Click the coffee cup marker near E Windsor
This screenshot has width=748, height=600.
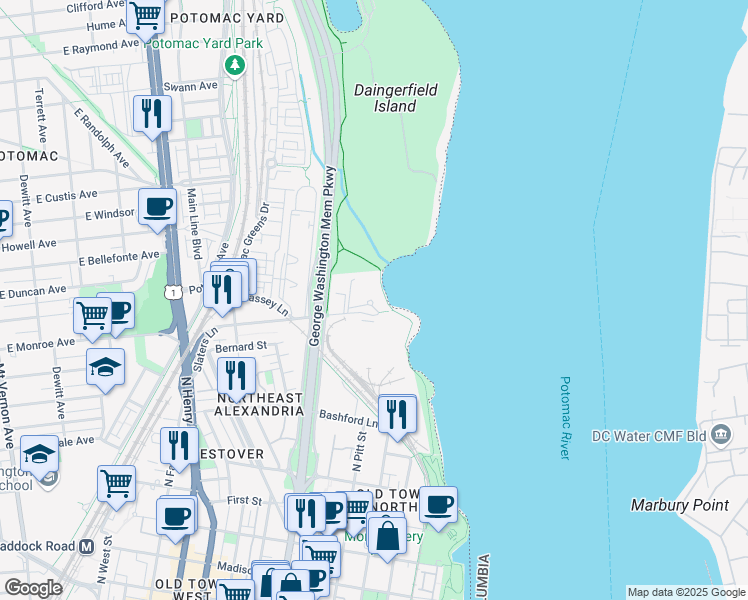tap(157, 210)
